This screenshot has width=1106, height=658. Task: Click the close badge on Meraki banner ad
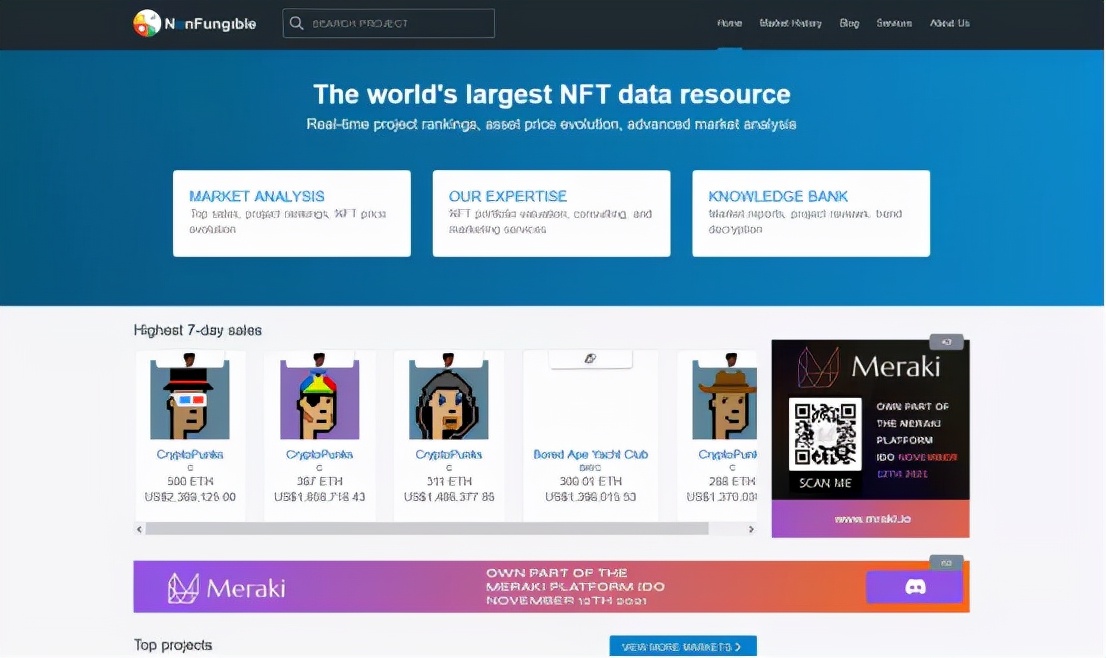click(946, 563)
